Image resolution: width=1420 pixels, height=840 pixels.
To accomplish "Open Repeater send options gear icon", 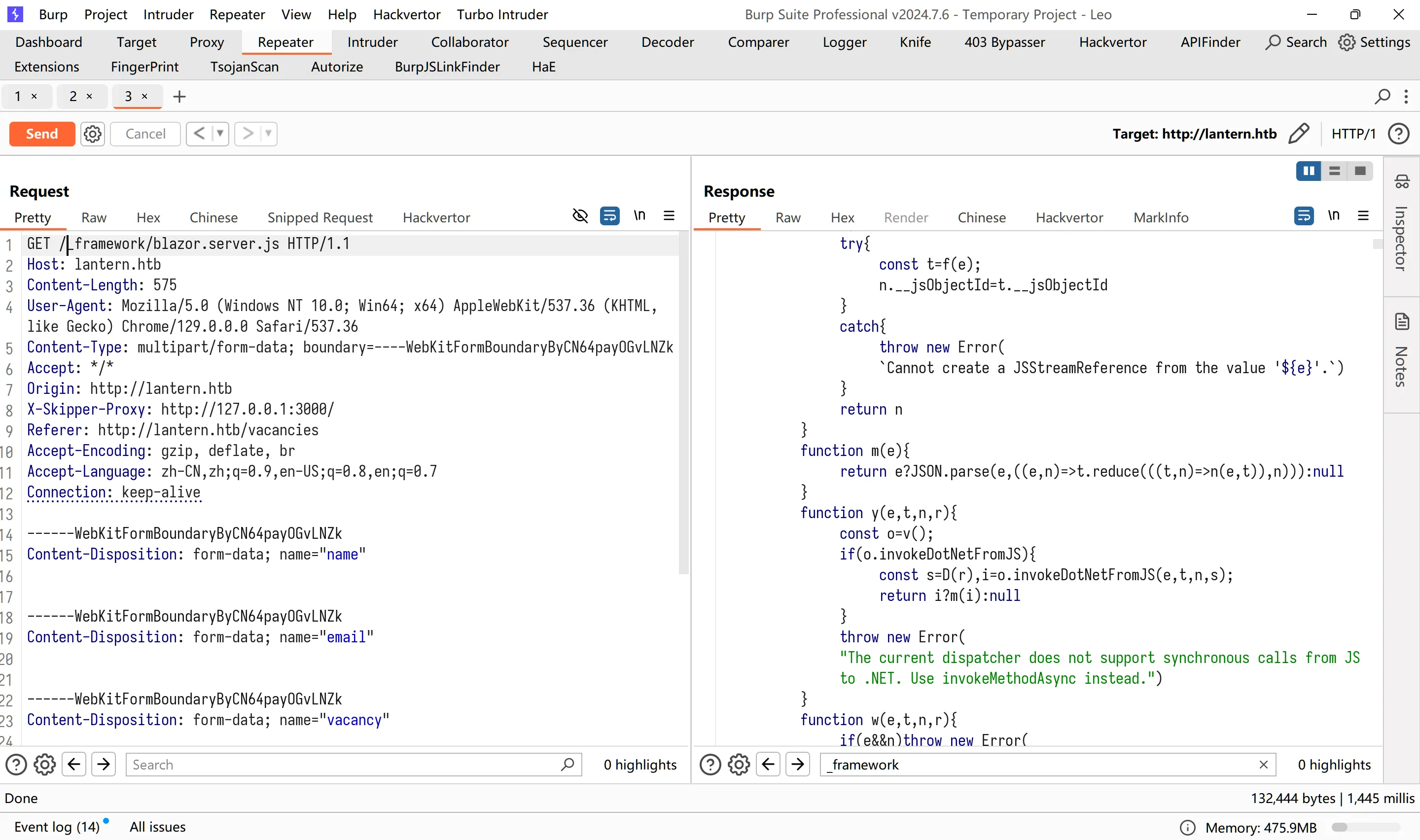I will click(92, 134).
